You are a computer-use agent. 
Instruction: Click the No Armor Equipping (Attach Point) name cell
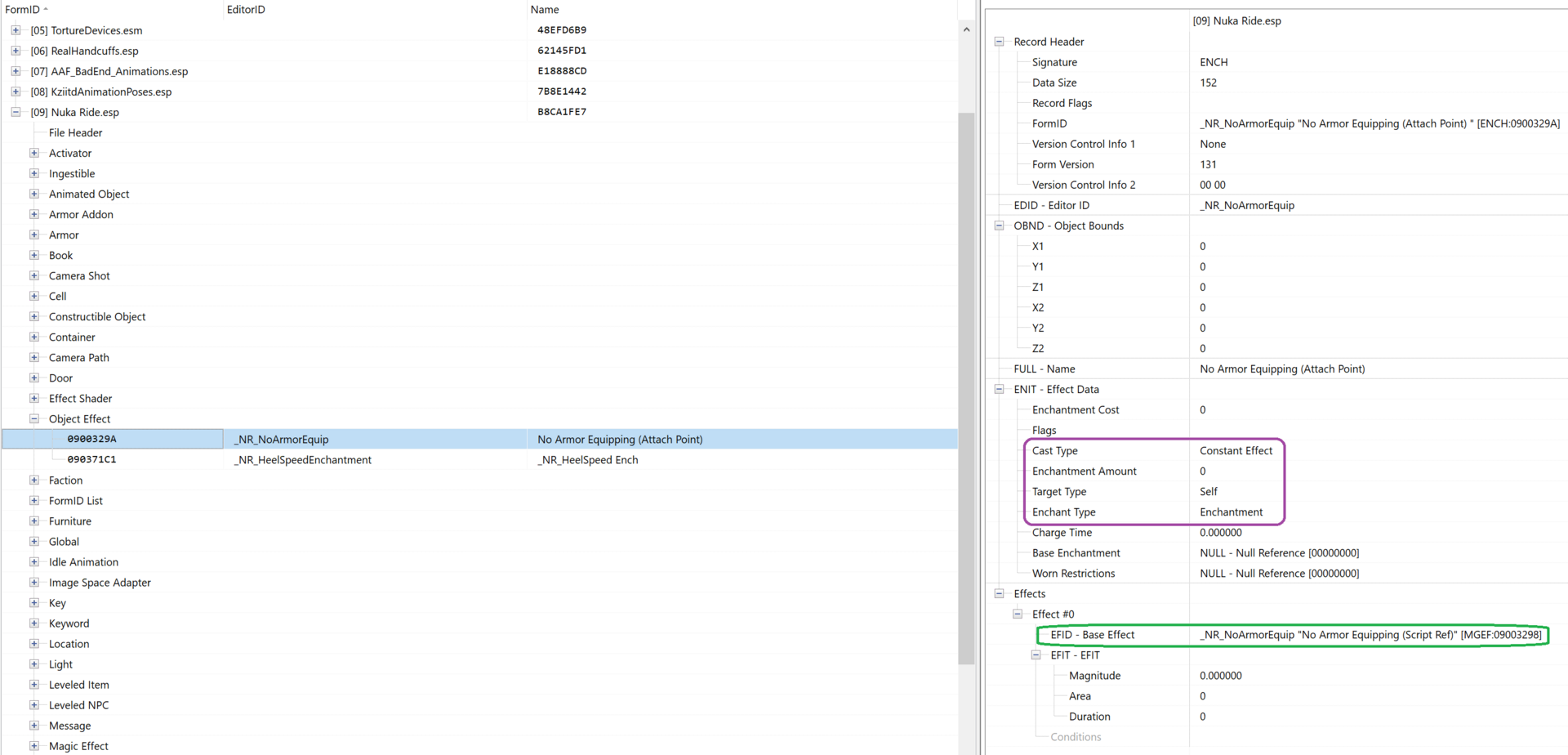pyautogui.click(x=620, y=439)
